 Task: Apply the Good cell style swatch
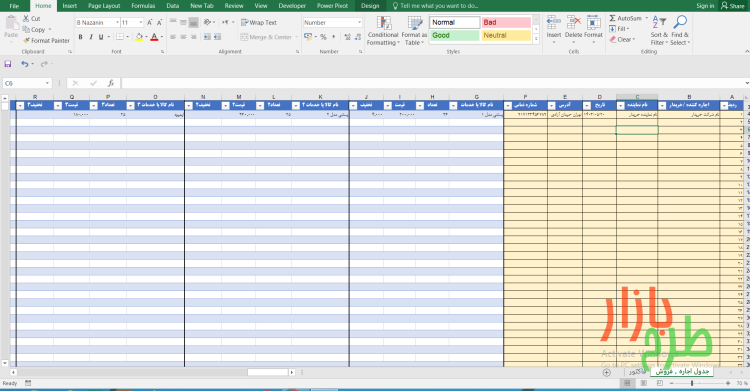click(454, 35)
